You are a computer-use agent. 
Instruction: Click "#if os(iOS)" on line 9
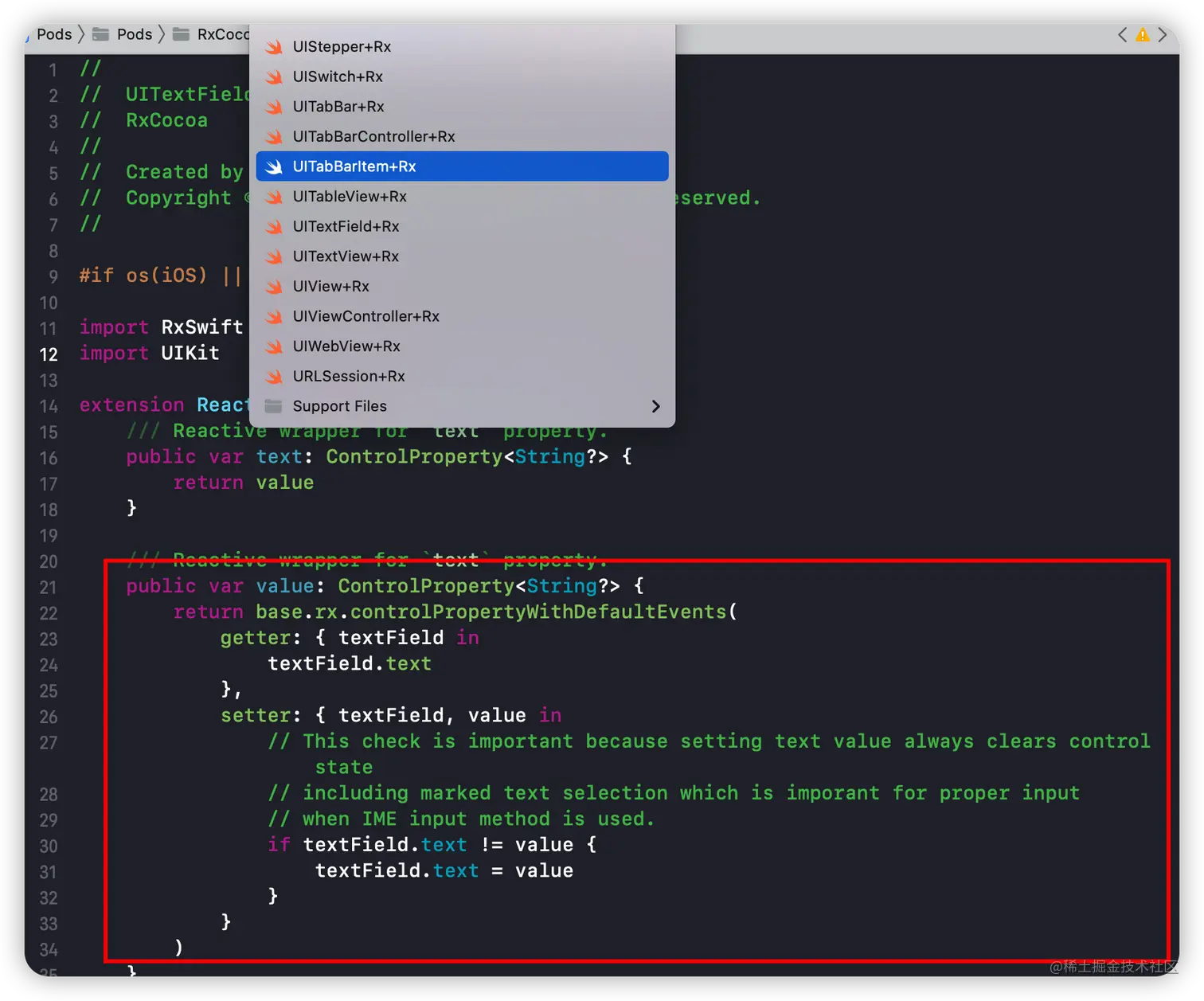[143, 276]
